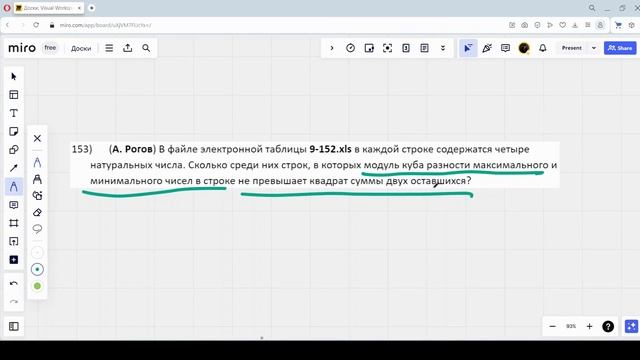Select the Eraser tool
This screenshot has width=640, height=360.
37,212
